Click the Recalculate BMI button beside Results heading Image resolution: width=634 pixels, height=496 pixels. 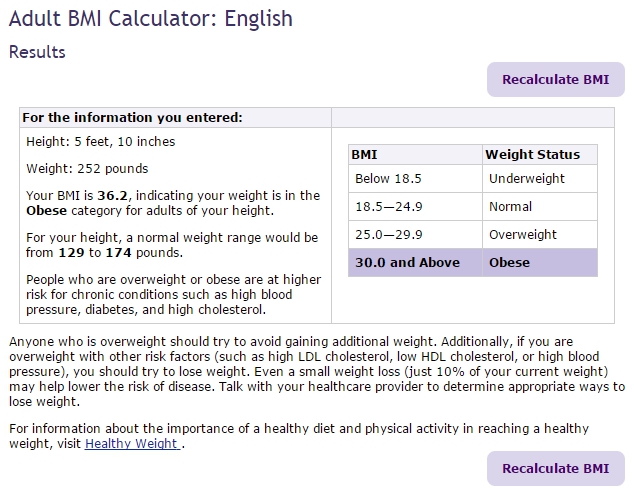555,80
